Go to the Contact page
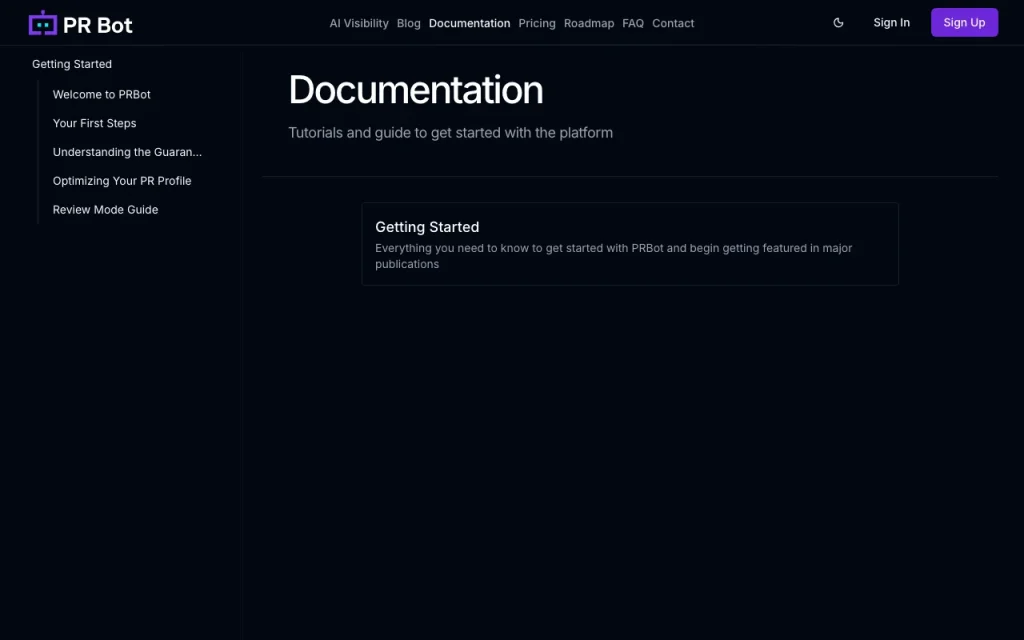Screen dimensions: 1024x640 click(x=673, y=24)
